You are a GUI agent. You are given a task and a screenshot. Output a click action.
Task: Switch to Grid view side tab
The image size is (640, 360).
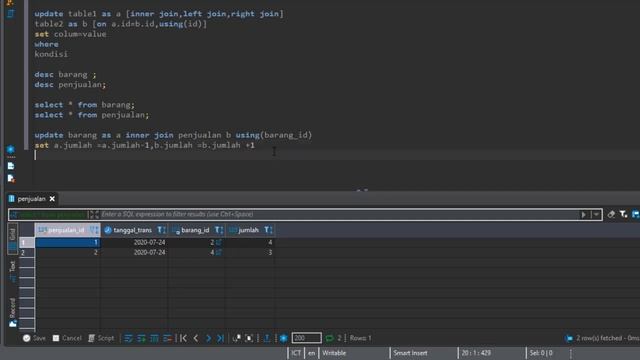13,239
